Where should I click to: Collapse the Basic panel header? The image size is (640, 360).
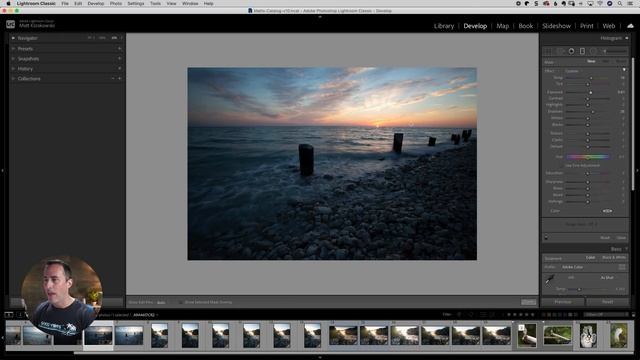tap(627, 249)
